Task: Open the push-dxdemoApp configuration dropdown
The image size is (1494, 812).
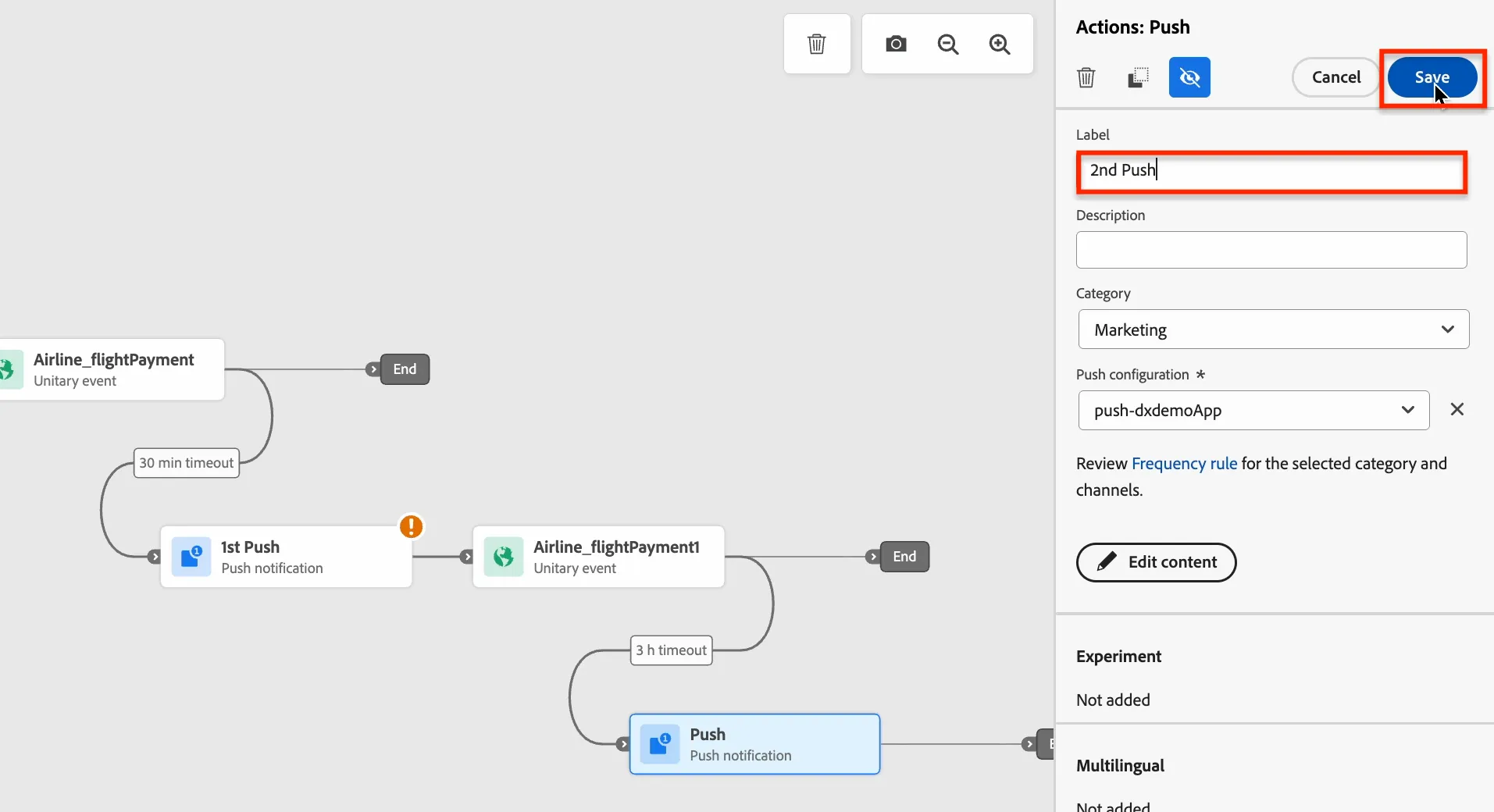Action: pyautogui.click(x=1253, y=410)
